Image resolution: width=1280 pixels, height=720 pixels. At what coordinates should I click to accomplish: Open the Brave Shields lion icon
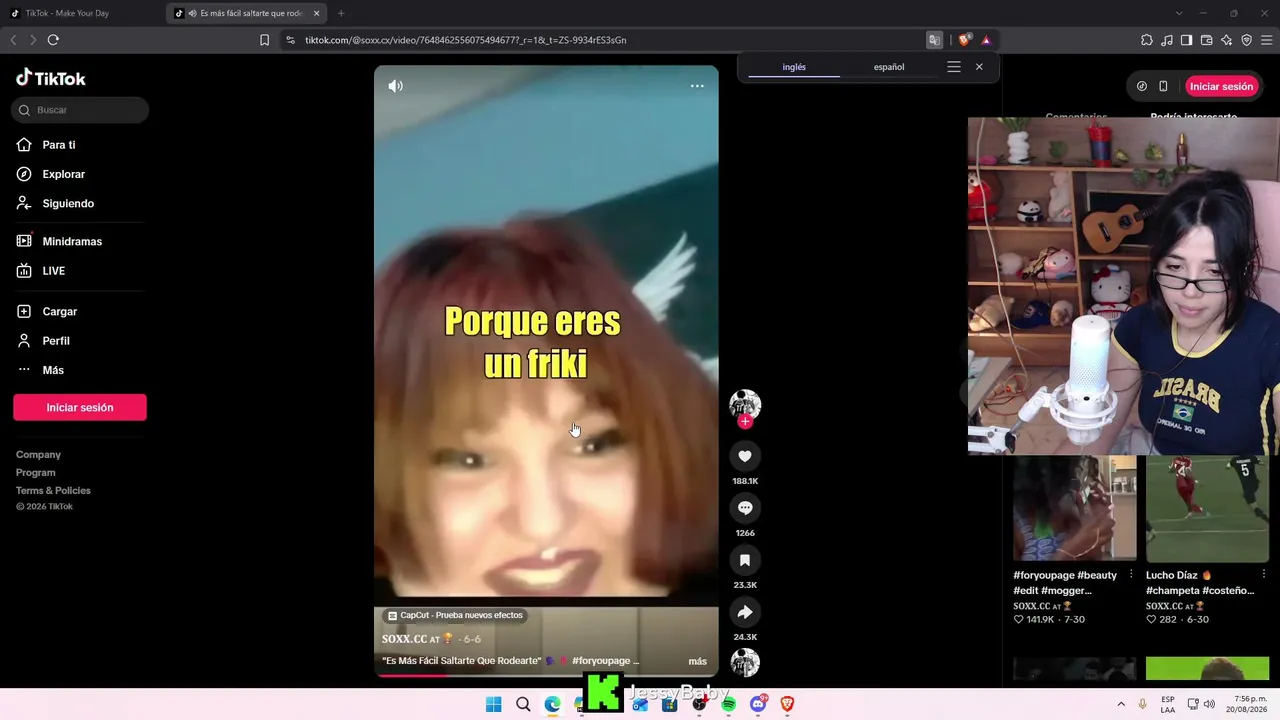point(964,40)
